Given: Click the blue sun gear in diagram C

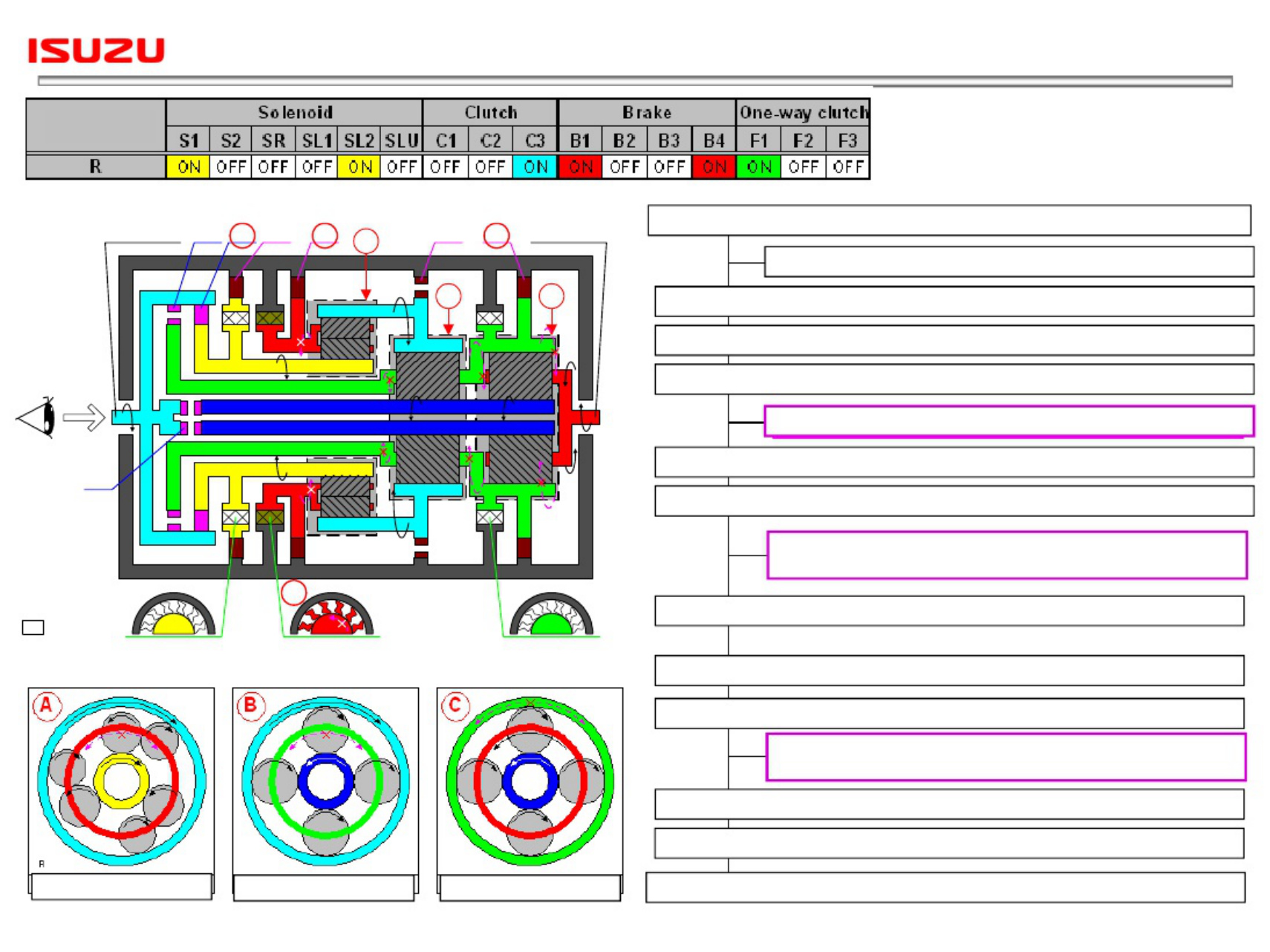Looking at the screenshot, I should tap(530, 781).
